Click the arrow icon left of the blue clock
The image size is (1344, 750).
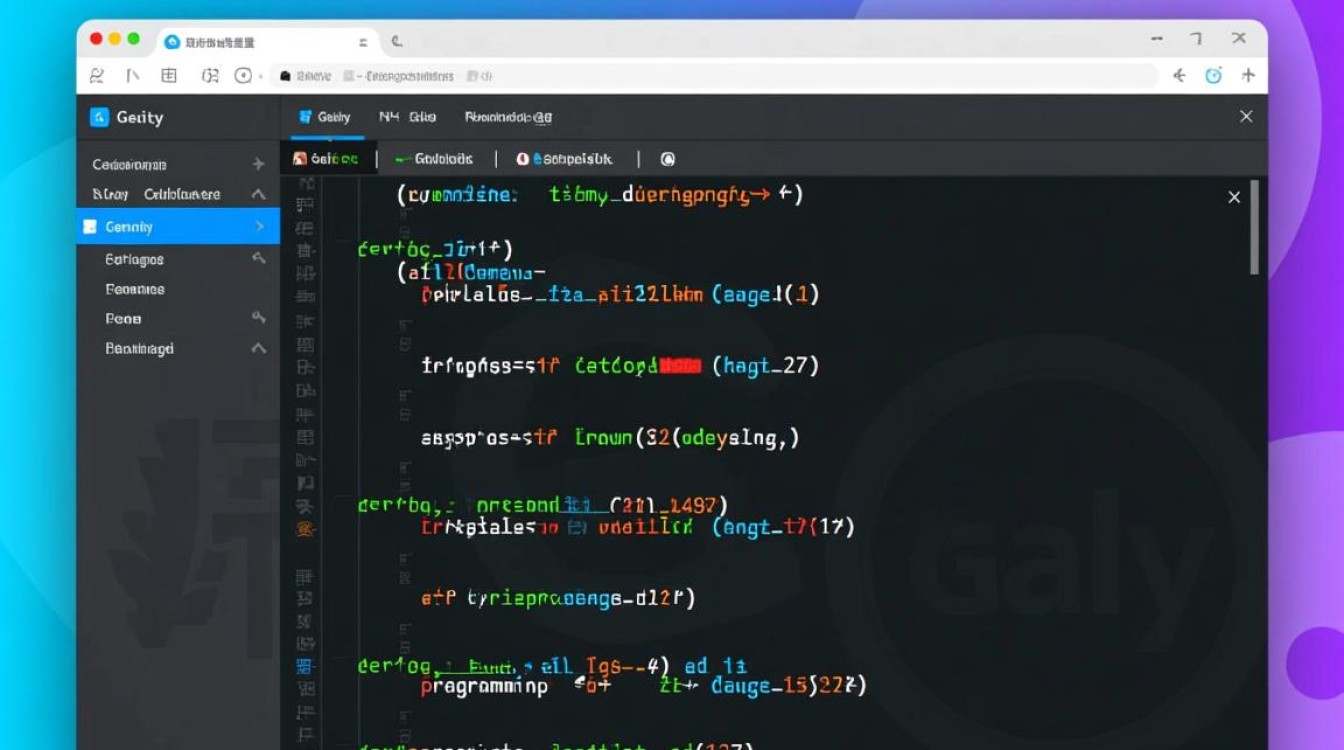click(1179, 75)
